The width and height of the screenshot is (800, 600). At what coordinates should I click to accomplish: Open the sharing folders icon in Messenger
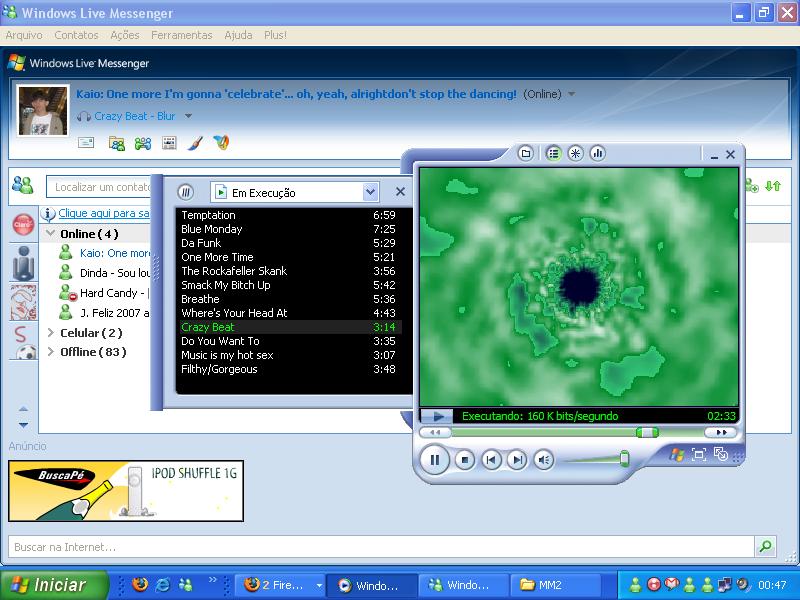[117, 144]
